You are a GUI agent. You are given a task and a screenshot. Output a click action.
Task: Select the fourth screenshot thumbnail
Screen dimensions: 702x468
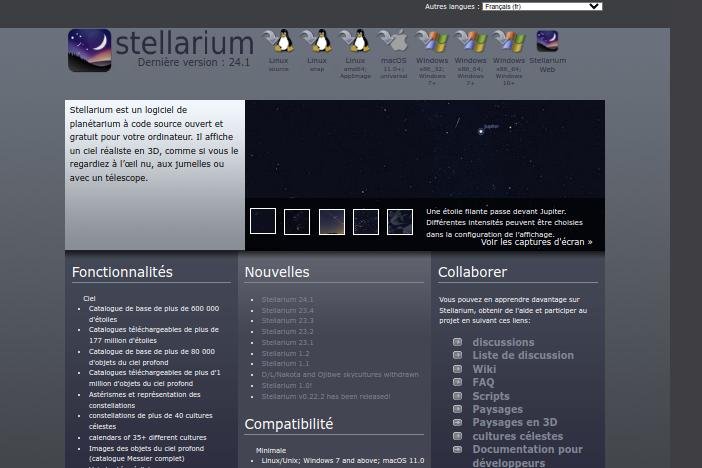366,222
